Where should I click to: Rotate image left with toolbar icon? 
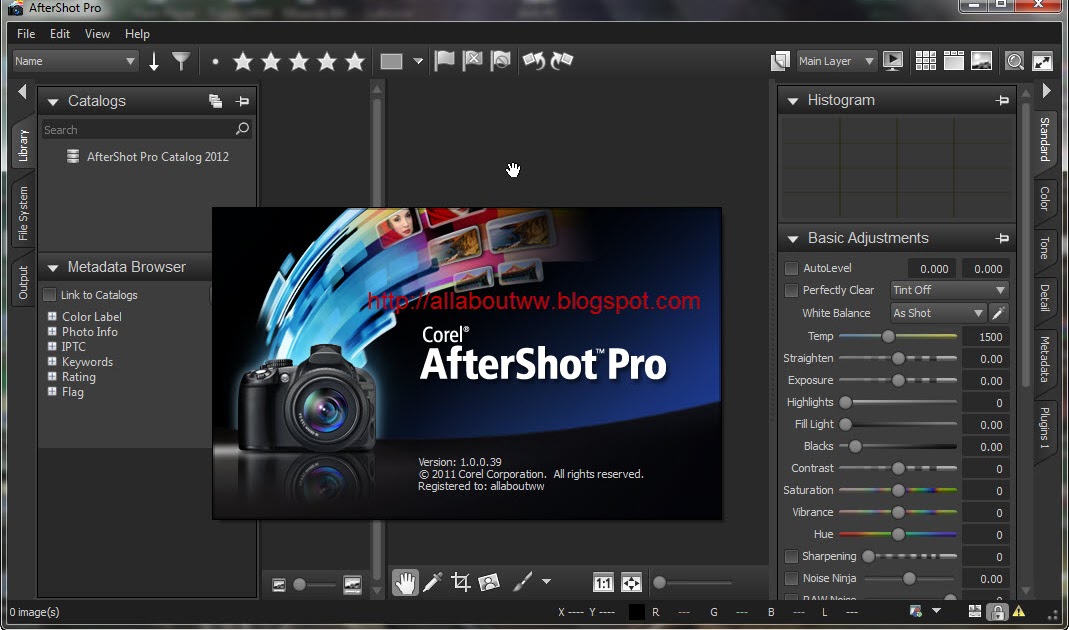[534, 61]
